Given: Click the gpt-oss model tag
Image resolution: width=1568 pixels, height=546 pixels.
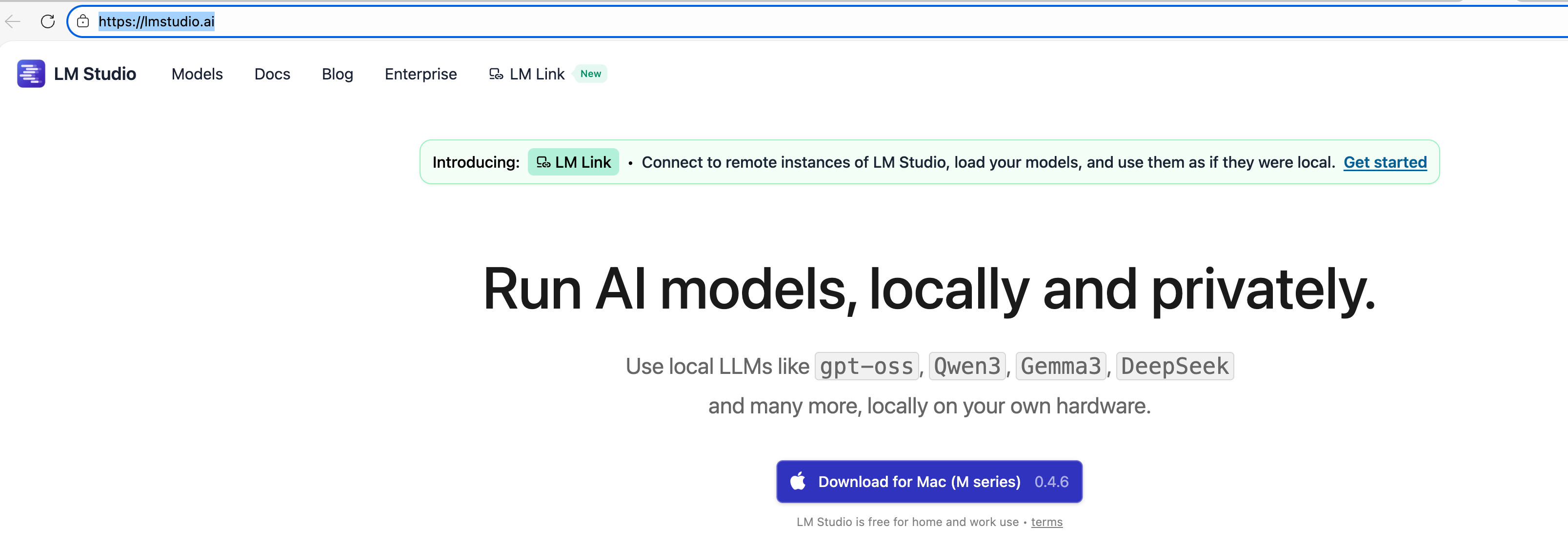Looking at the screenshot, I should tap(866, 367).
